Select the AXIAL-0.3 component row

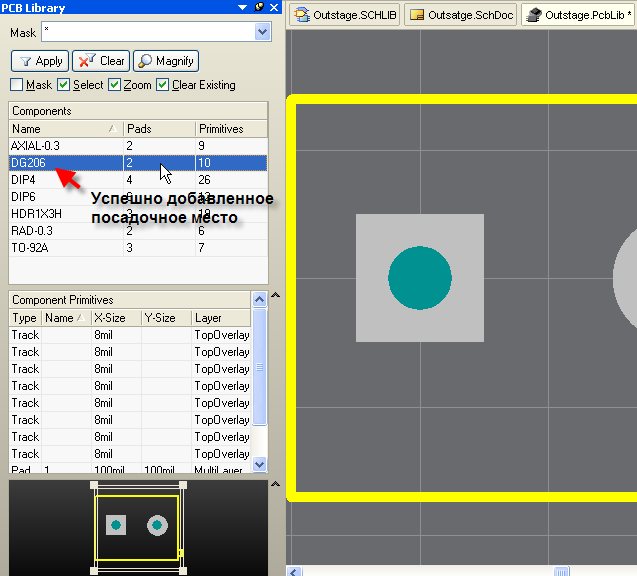coord(35,146)
